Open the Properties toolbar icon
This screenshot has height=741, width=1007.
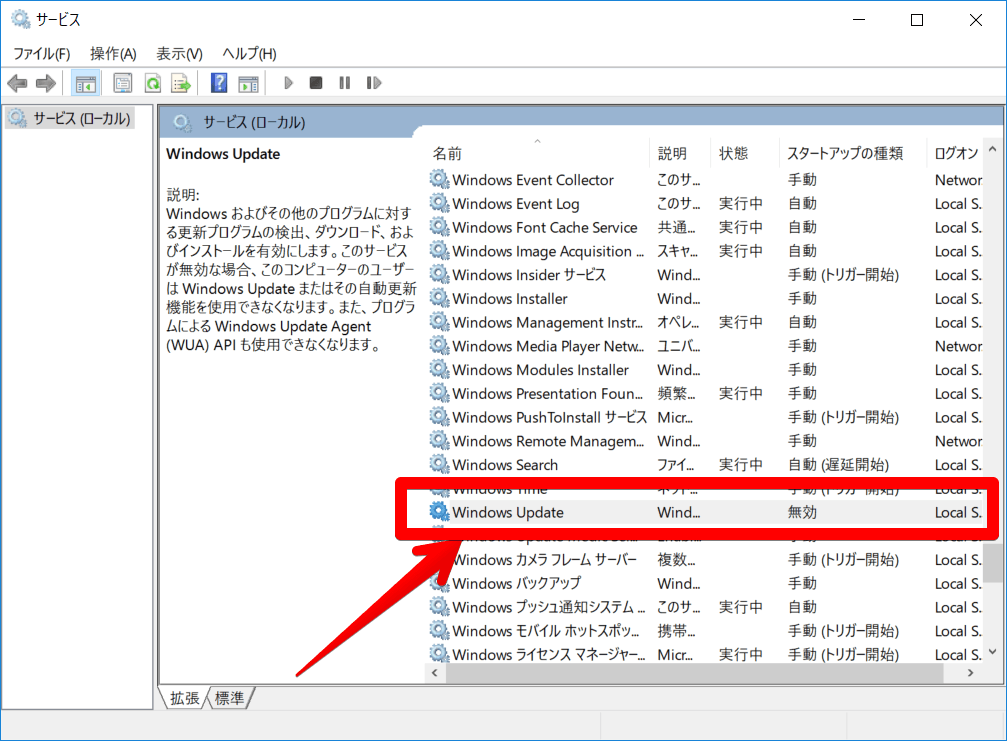coord(123,83)
